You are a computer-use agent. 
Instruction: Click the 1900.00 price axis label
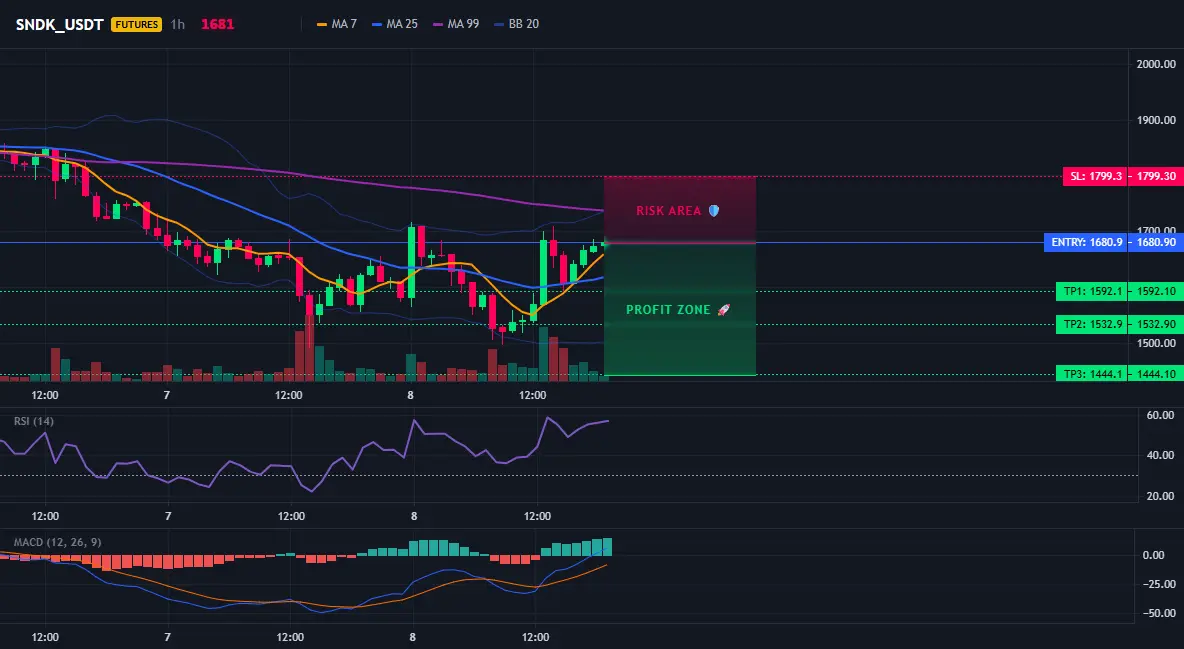click(x=1156, y=120)
